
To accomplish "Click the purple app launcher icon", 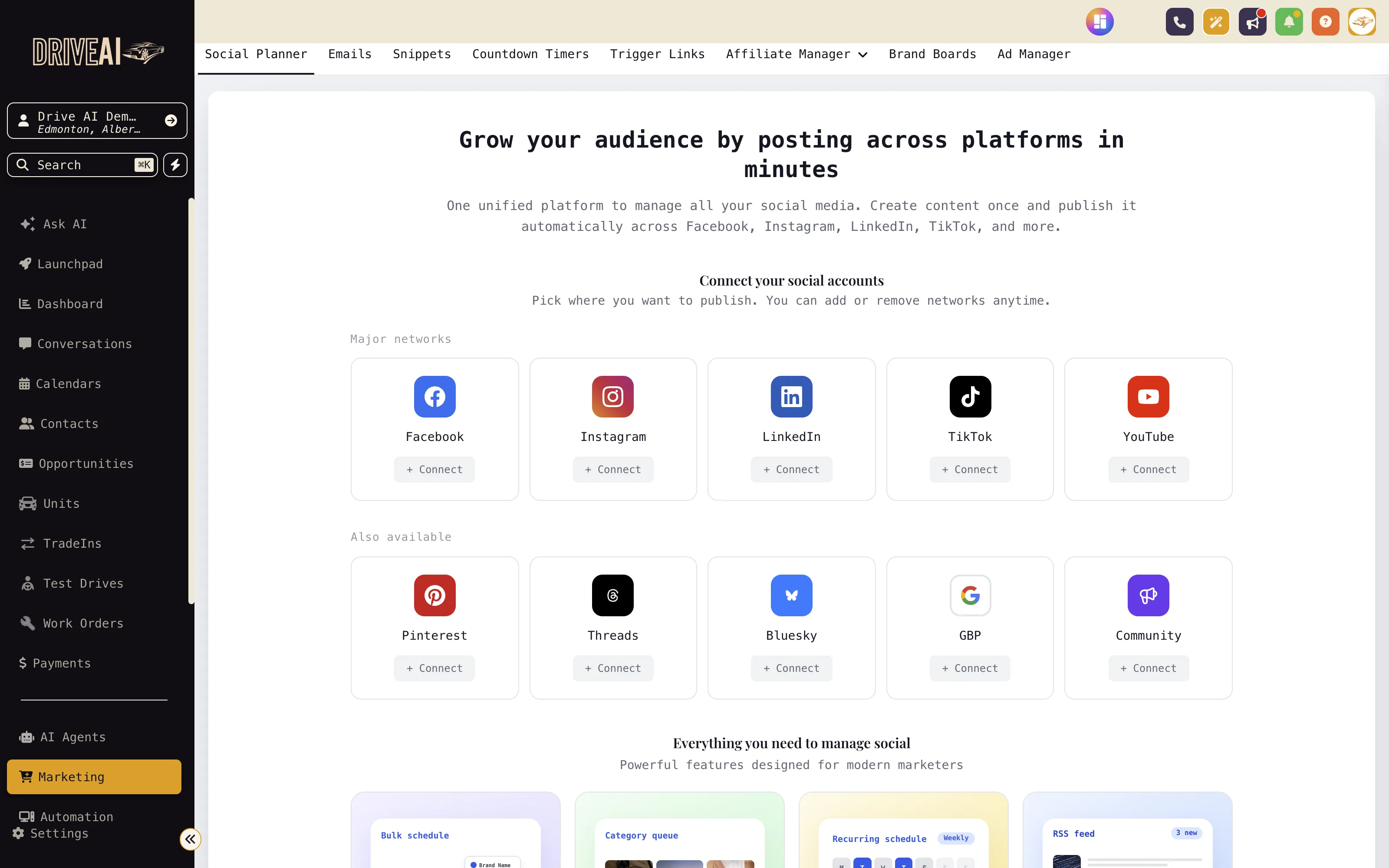I will click(1100, 22).
